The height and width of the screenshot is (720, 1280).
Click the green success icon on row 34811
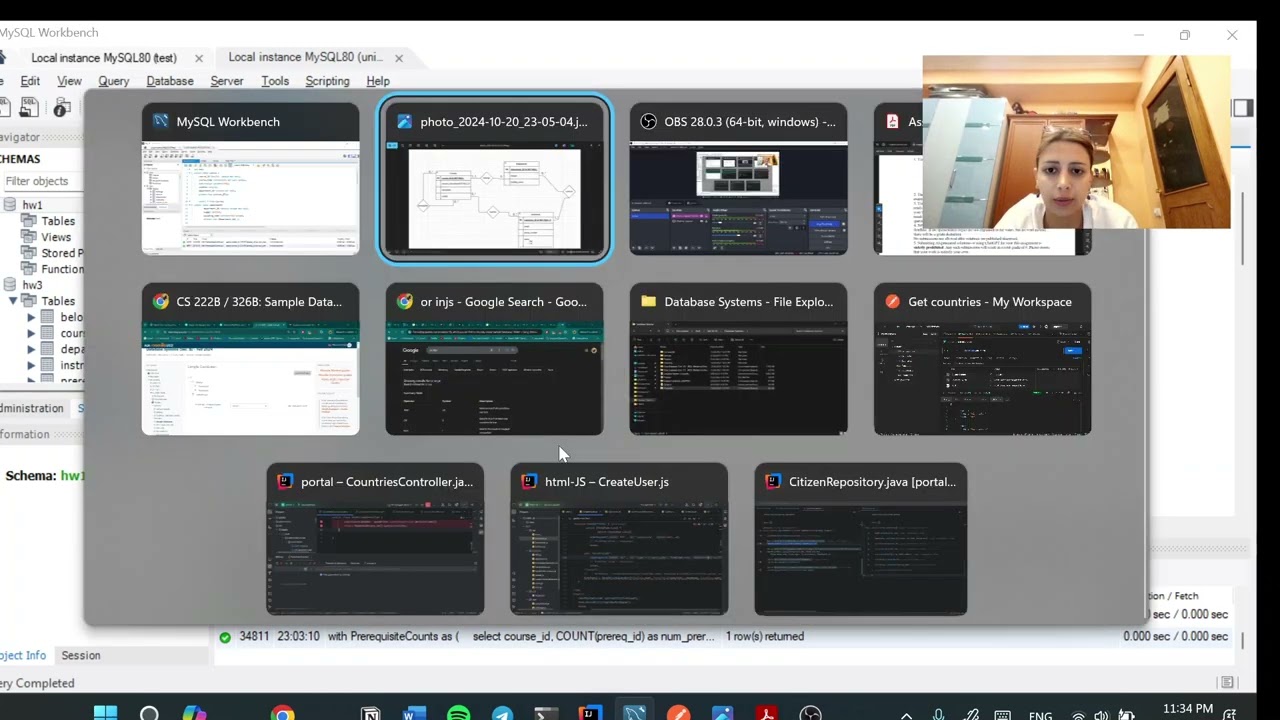coord(225,637)
